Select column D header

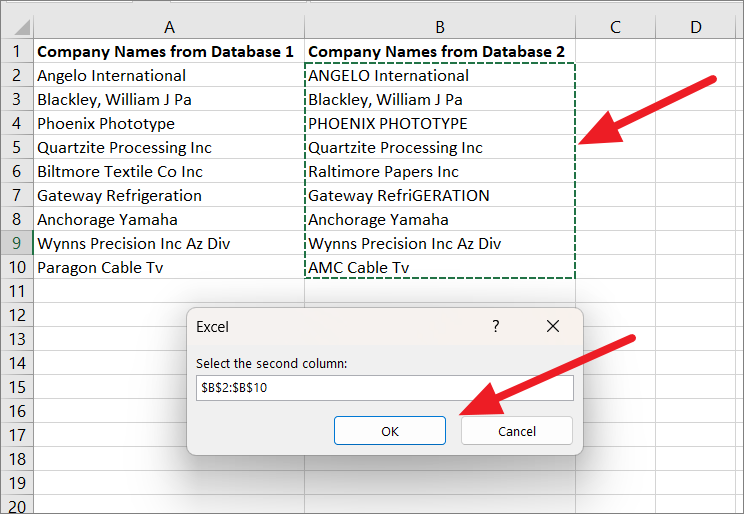tap(696, 27)
